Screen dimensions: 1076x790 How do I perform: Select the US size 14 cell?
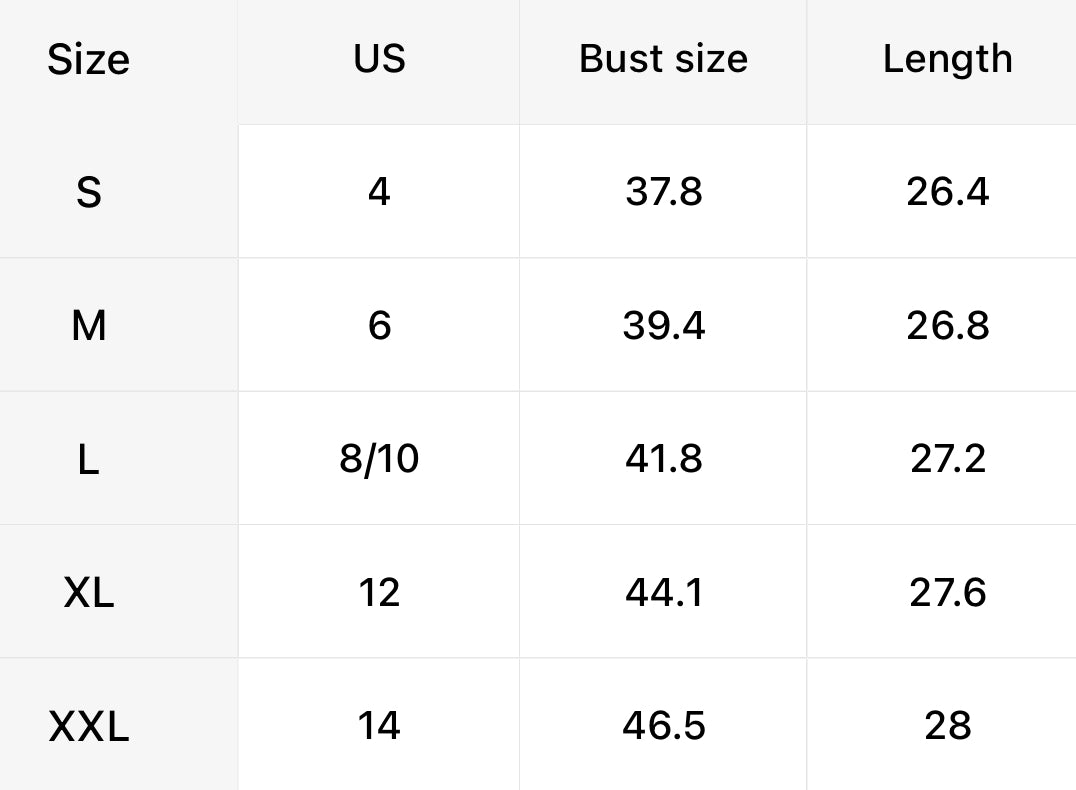coord(379,726)
